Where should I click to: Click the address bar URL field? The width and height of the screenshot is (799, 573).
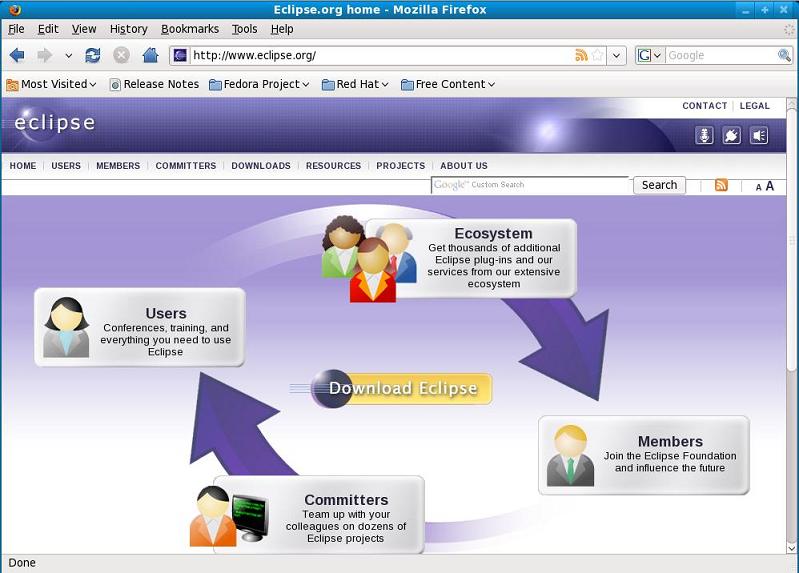[x=382, y=55]
